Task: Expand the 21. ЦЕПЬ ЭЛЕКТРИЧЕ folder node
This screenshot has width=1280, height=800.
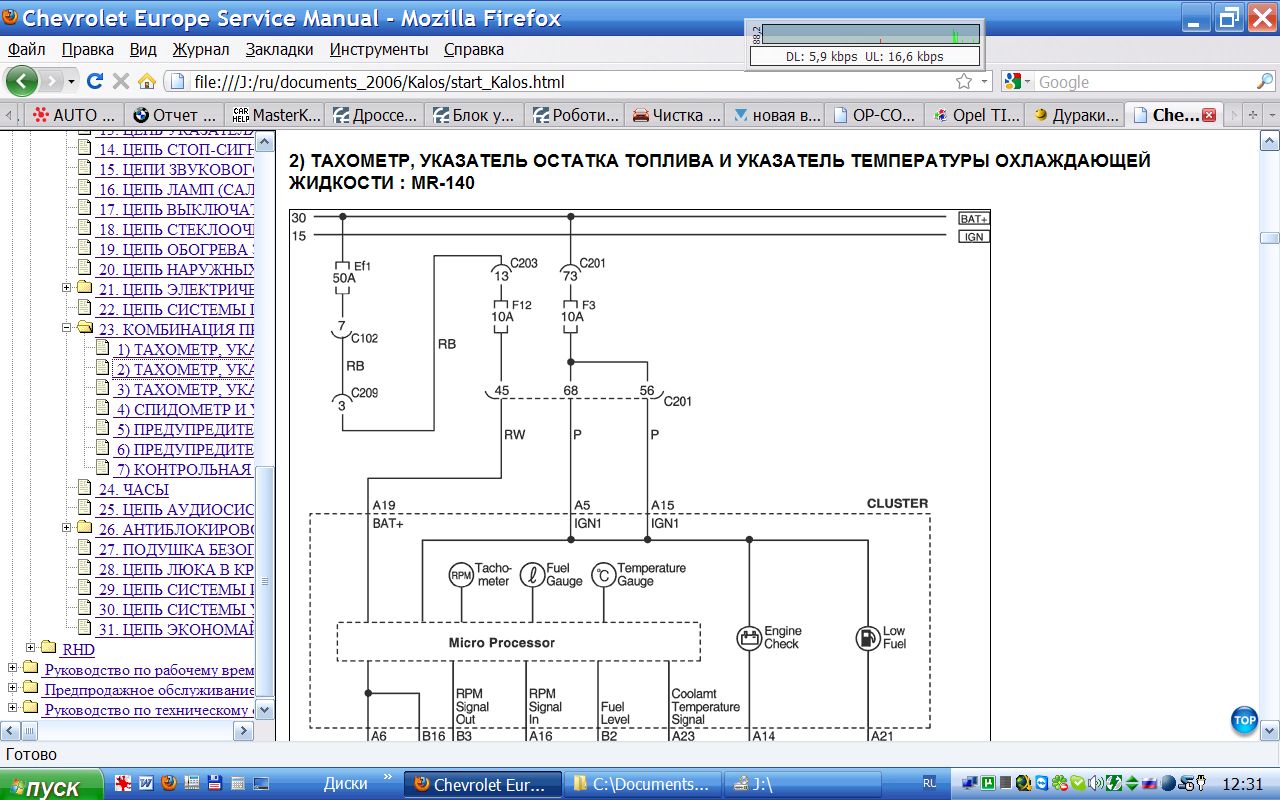Action: (67, 288)
